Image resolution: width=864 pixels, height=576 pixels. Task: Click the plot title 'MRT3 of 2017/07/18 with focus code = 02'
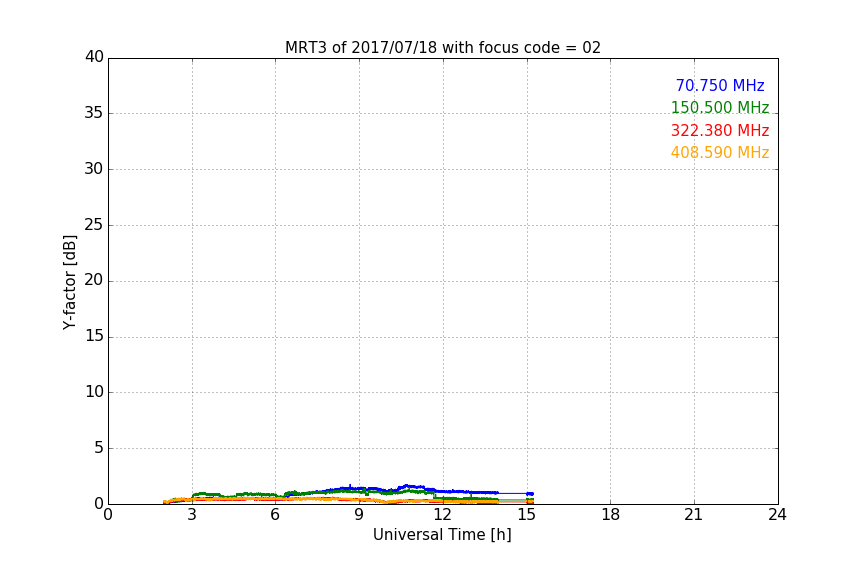(x=442, y=48)
